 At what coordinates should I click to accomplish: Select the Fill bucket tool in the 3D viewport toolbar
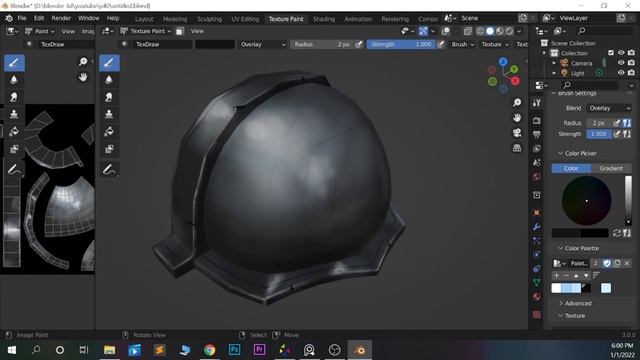[x=109, y=131]
